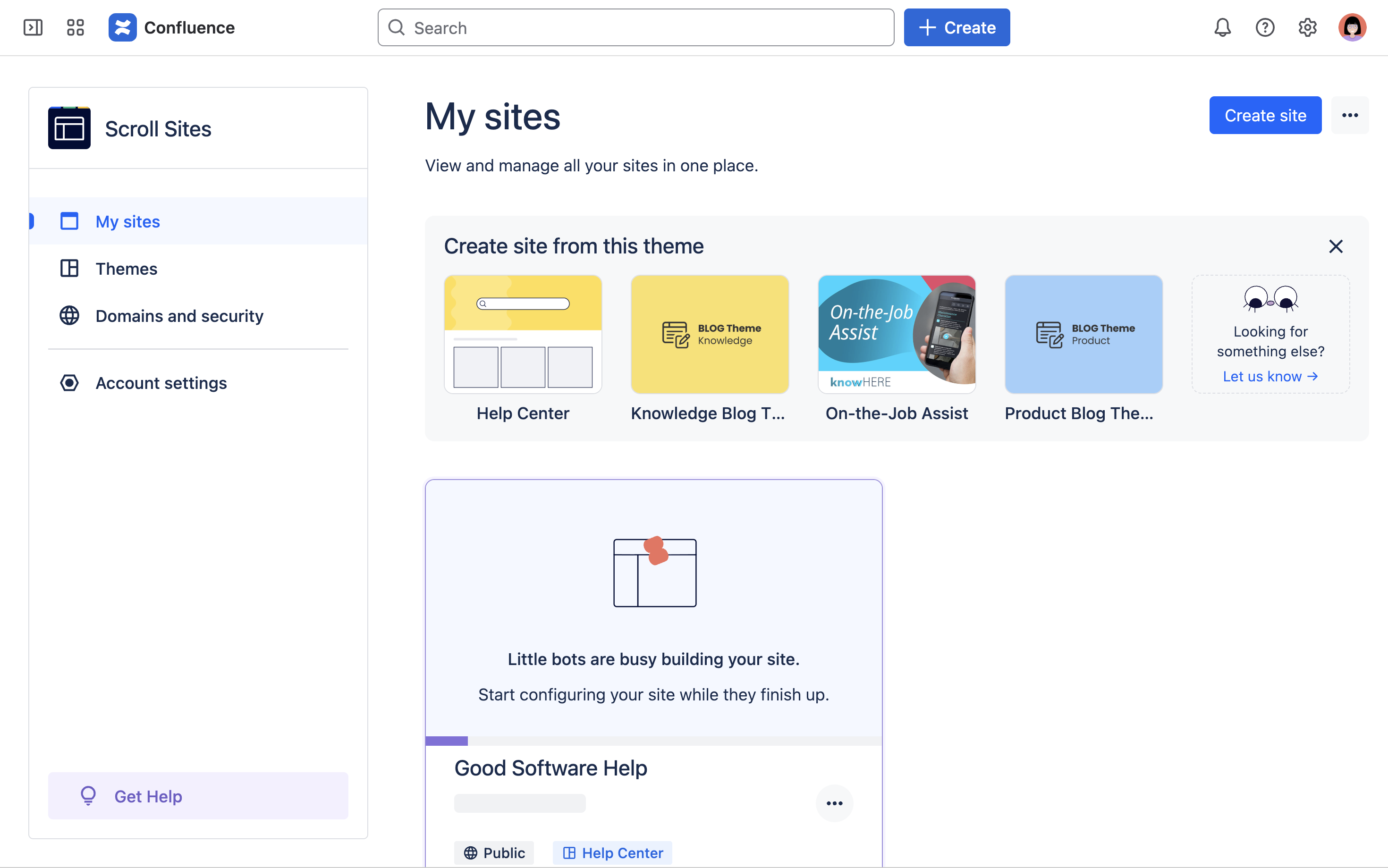
Task: Open Good Software Help options menu
Action: click(x=834, y=803)
